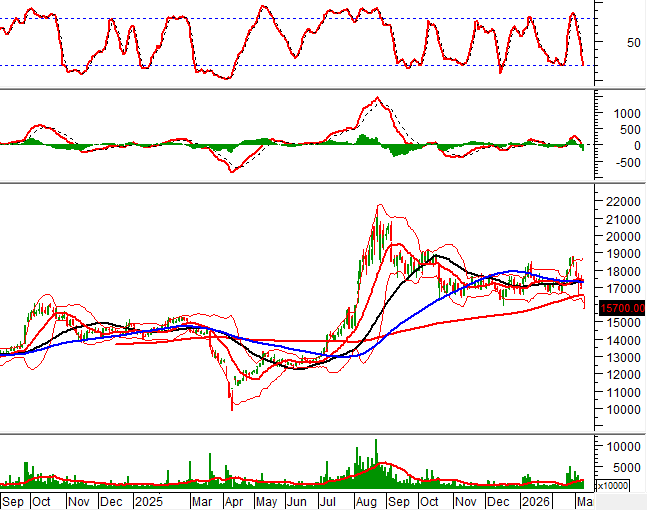
Task: Click the Aug label on the time axis
Action: (x=366, y=500)
